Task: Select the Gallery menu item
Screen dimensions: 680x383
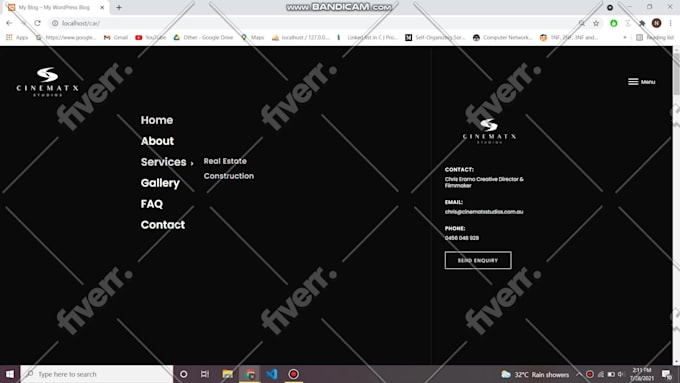Action: tap(160, 183)
